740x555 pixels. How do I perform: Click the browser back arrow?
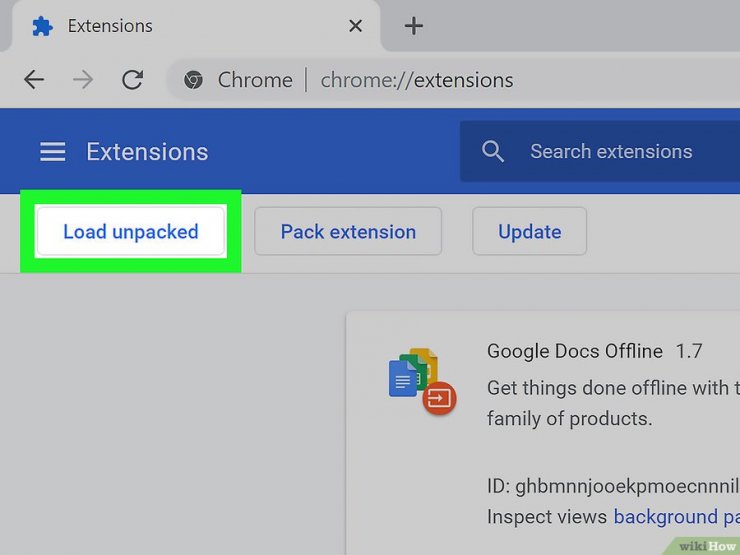34,80
